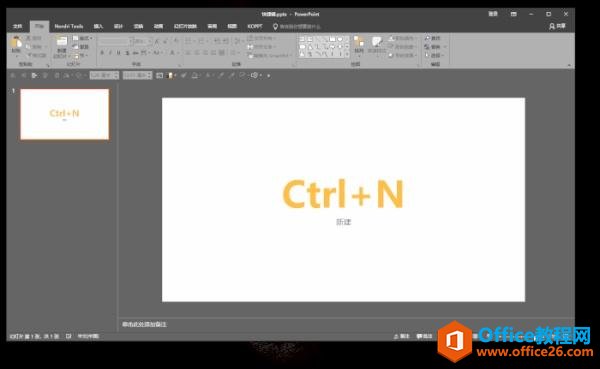
Task: Apply strikethrough with the abc icon
Action: click(x=135, y=53)
